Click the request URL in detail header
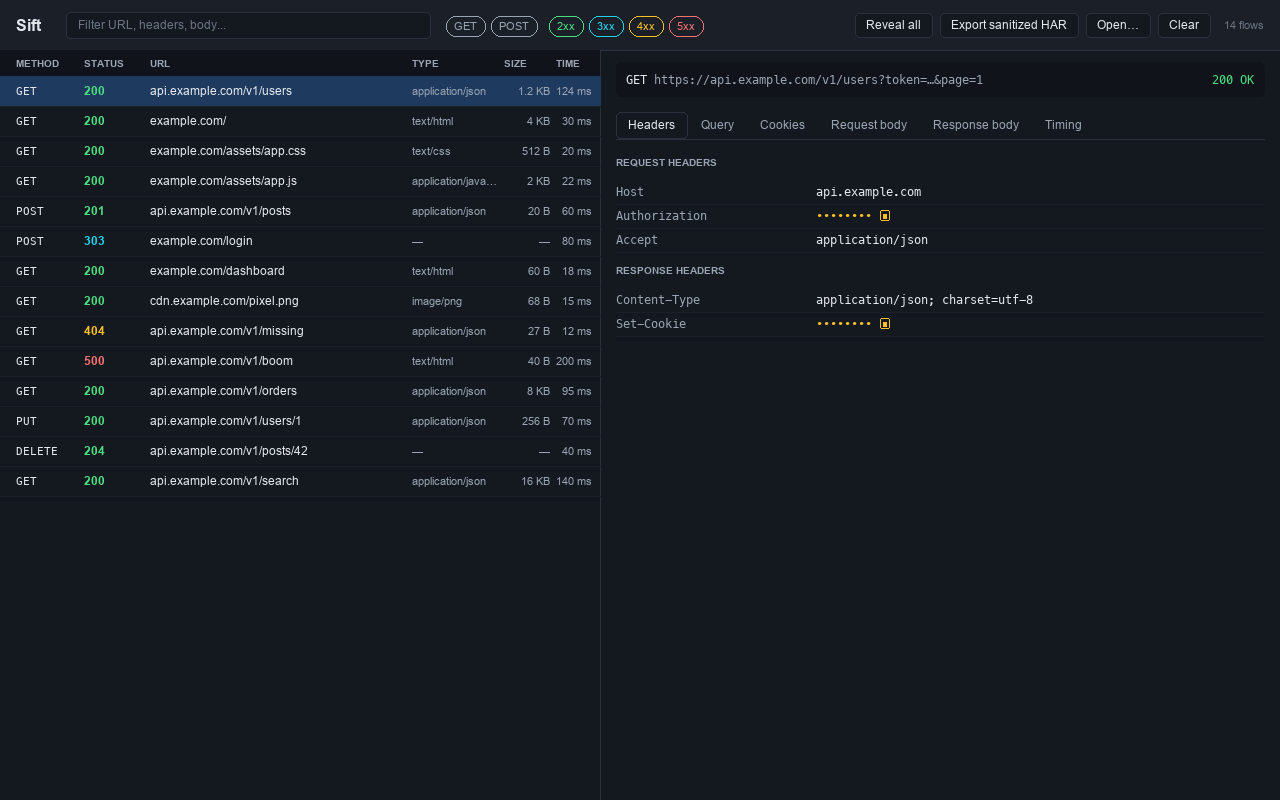 point(818,80)
